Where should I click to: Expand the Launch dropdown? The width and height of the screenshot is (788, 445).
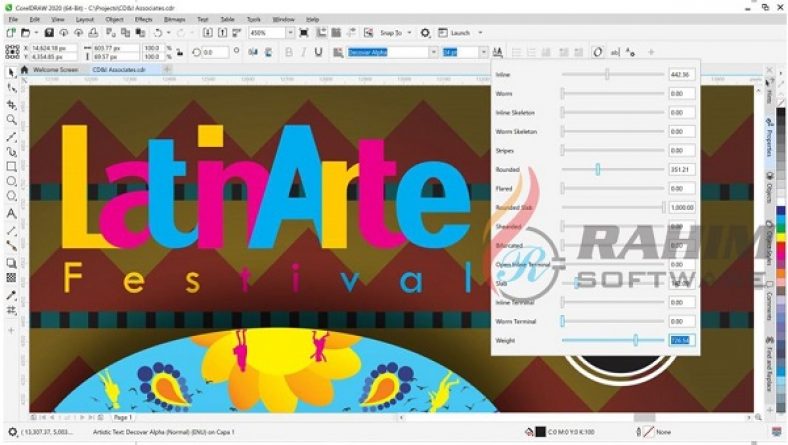coord(480,33)
